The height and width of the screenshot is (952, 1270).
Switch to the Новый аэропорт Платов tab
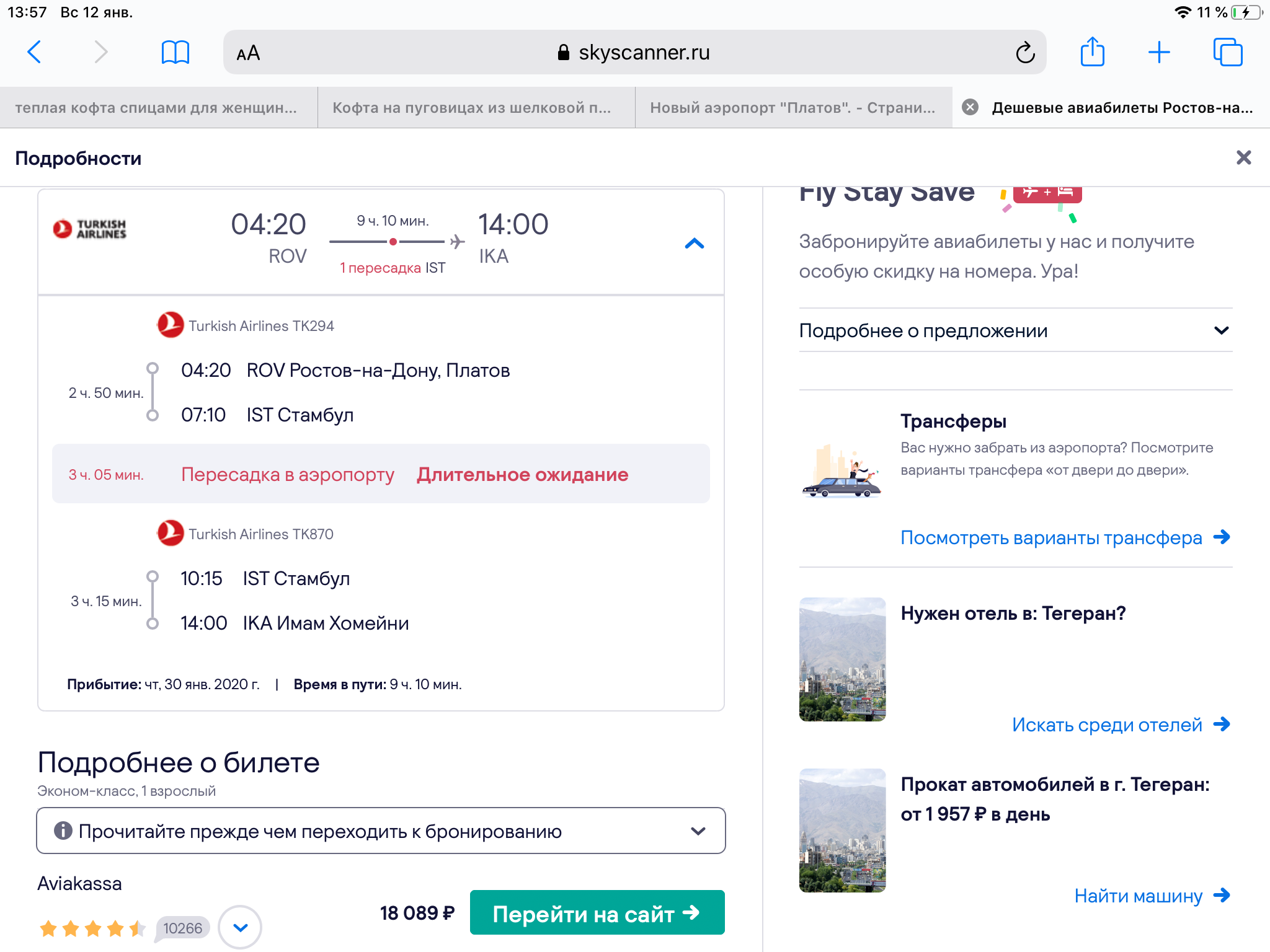click(x=793, y=107)
